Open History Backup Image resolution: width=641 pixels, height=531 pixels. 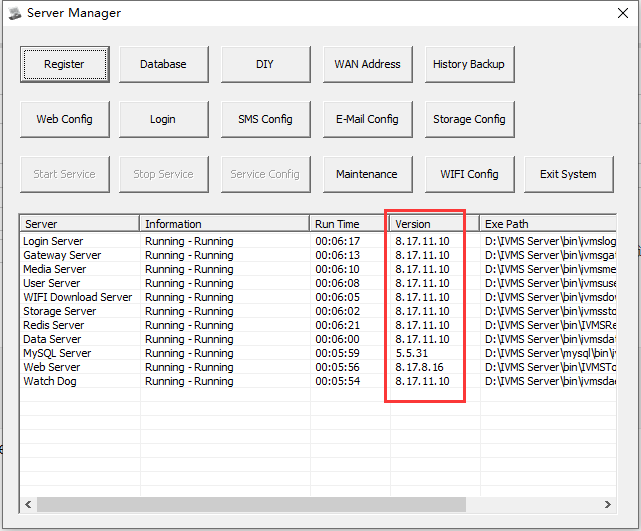coord(469,64)
